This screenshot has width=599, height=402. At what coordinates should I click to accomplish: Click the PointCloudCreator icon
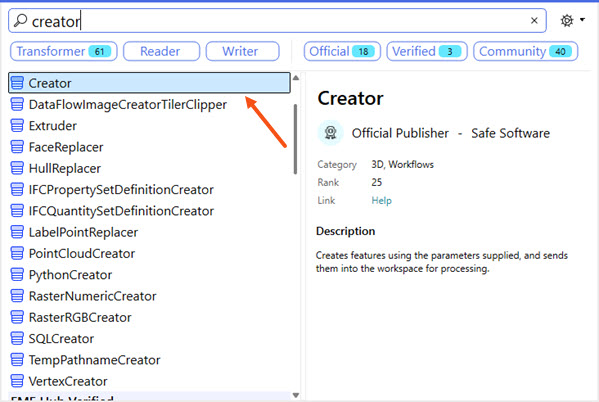click(x=17, y=253)
